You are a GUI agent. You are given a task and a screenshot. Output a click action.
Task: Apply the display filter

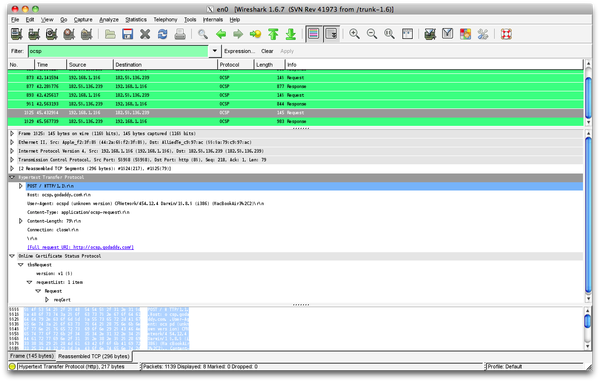click(287, 51)
